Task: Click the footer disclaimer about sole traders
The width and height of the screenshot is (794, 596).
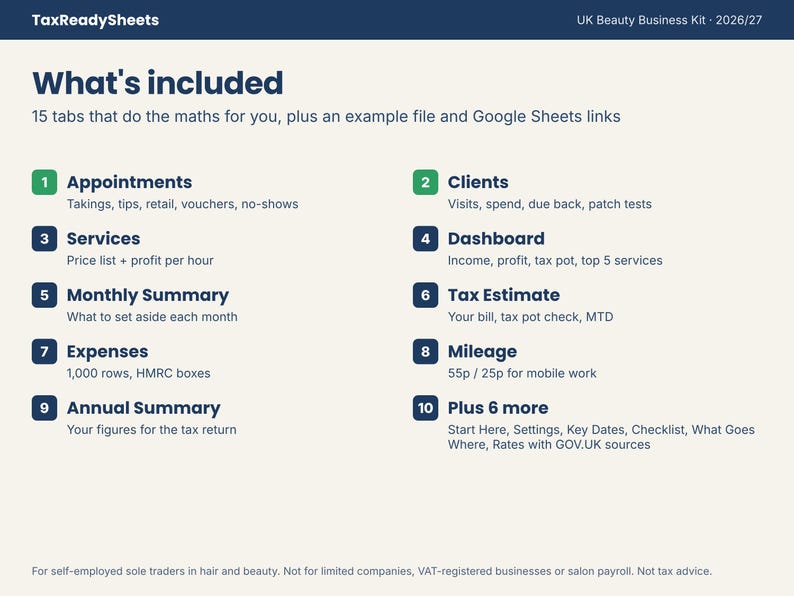Action: (x=372, y=571)
